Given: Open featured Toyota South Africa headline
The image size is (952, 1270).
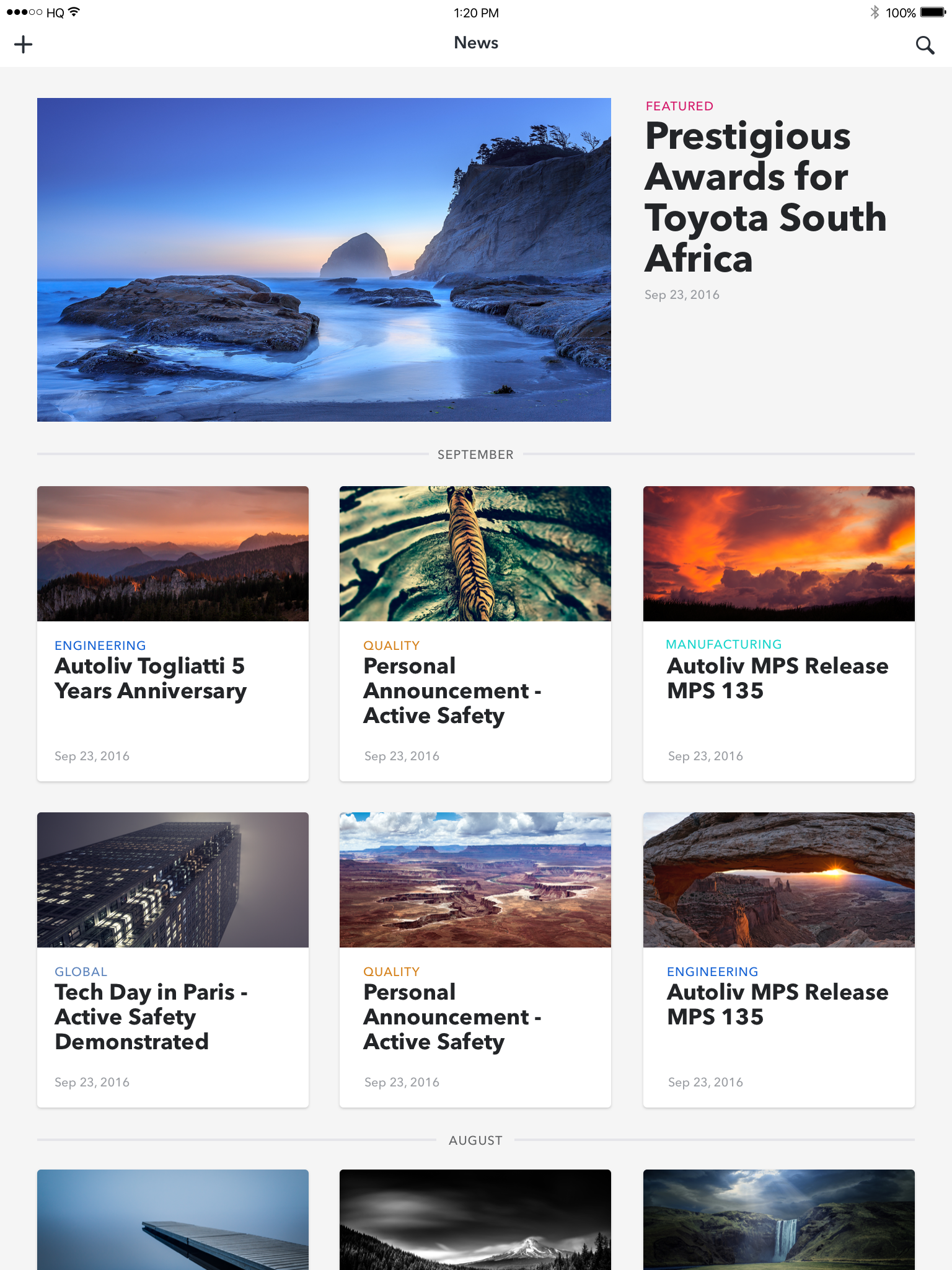Looking at the screenshot, I should (765, 197).
